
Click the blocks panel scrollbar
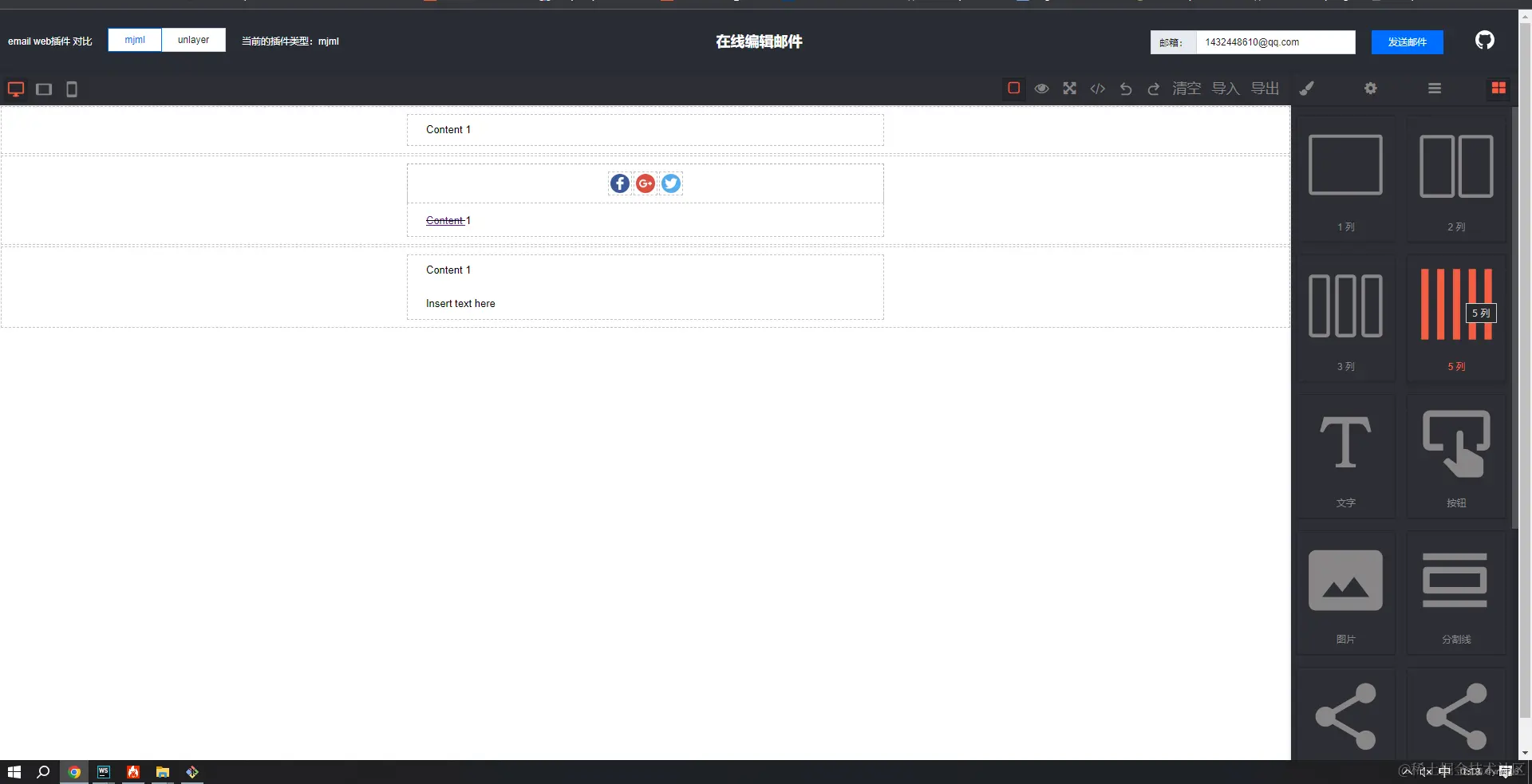click(1514, 317)
